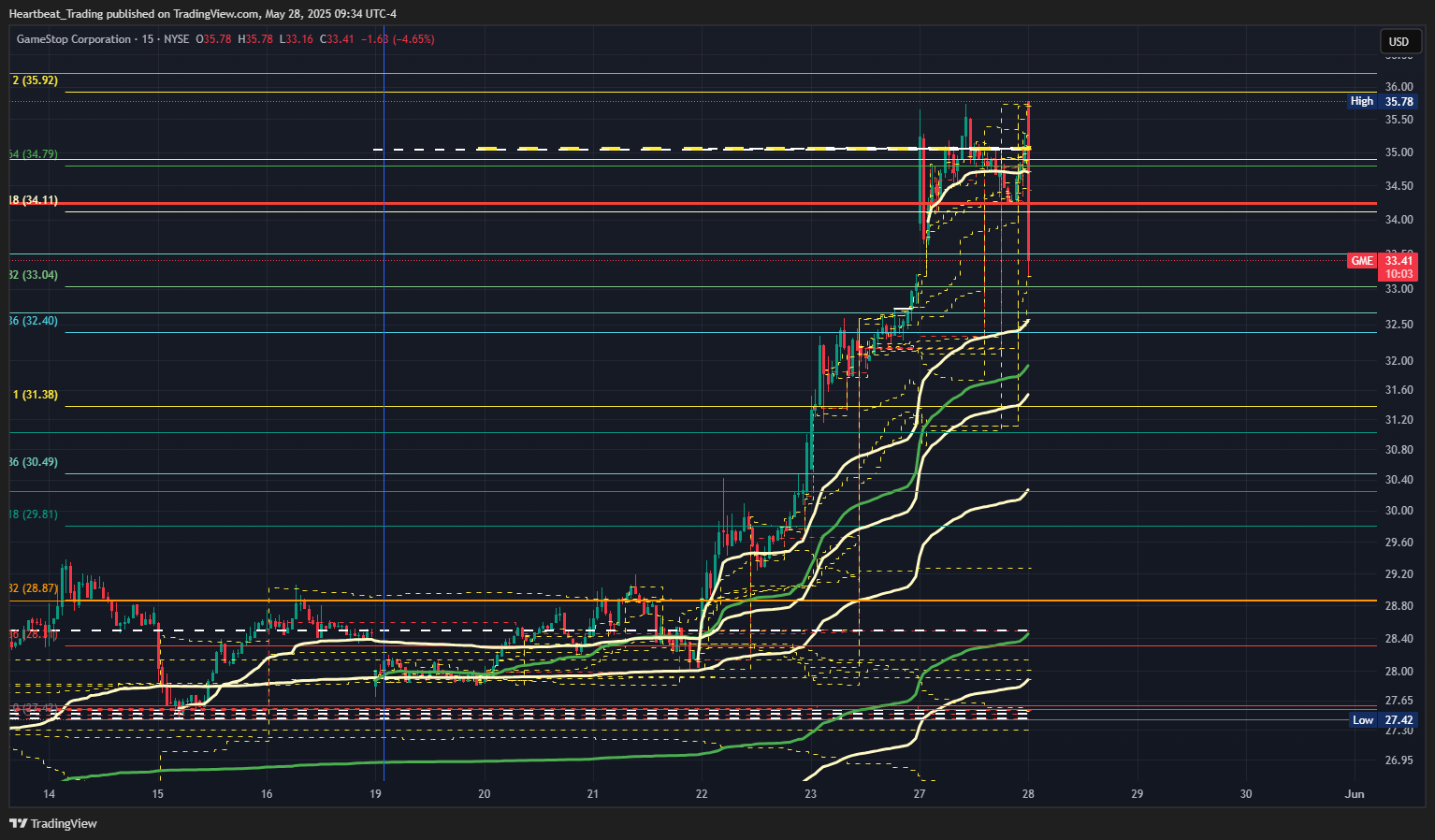The height and width of the screenshot is (840, 1435).
Task: Click 27.65 on the price axis
Action: tap(1399, 701)
